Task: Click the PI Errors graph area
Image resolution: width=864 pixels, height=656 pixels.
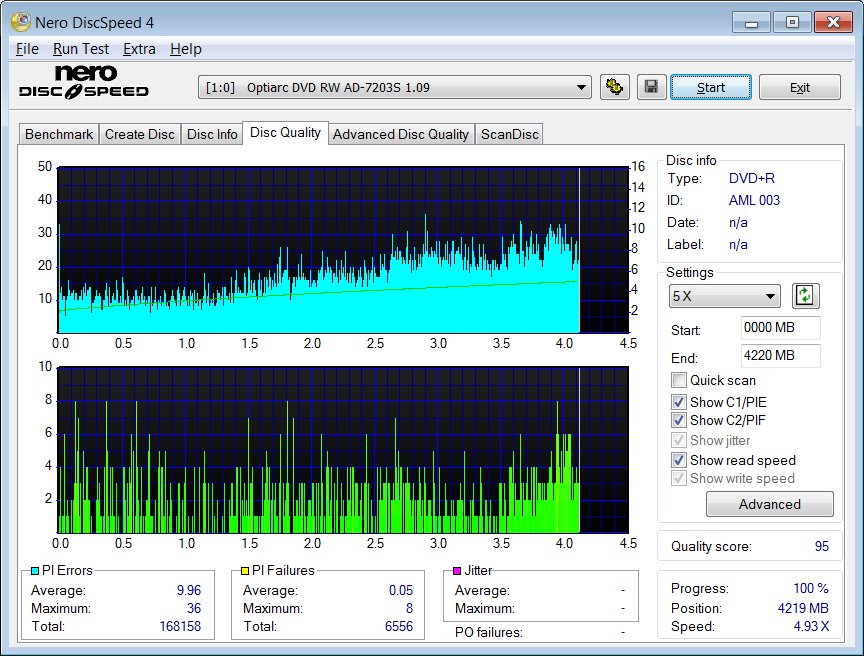Action: (343, 250)
